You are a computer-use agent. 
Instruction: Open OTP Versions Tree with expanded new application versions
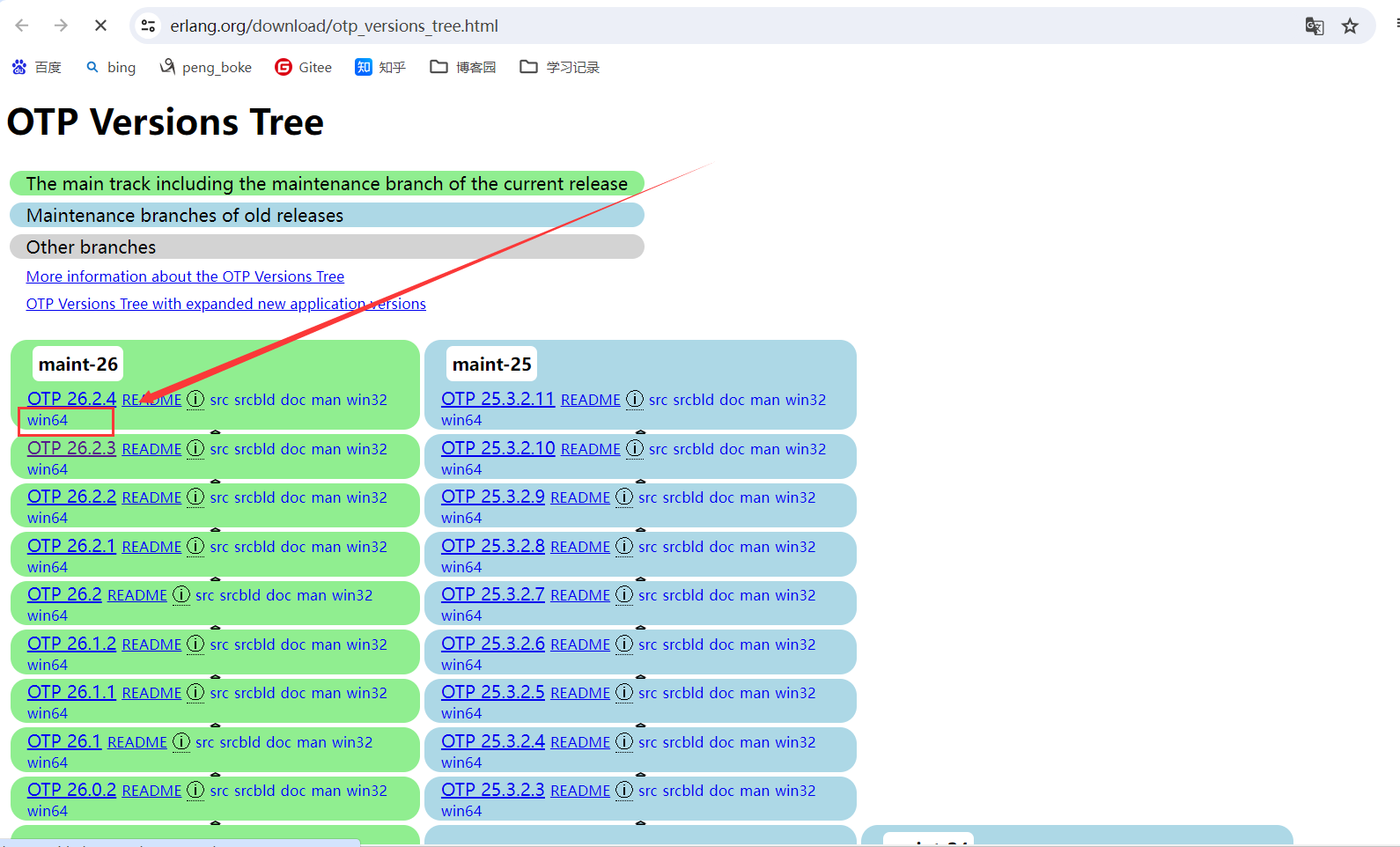click(225, 304)
